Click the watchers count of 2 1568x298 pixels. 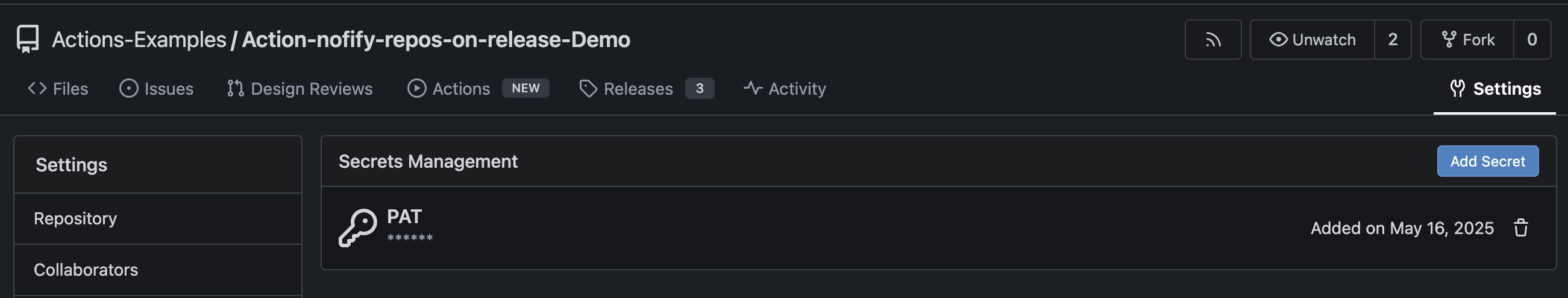coord(1393,40)
